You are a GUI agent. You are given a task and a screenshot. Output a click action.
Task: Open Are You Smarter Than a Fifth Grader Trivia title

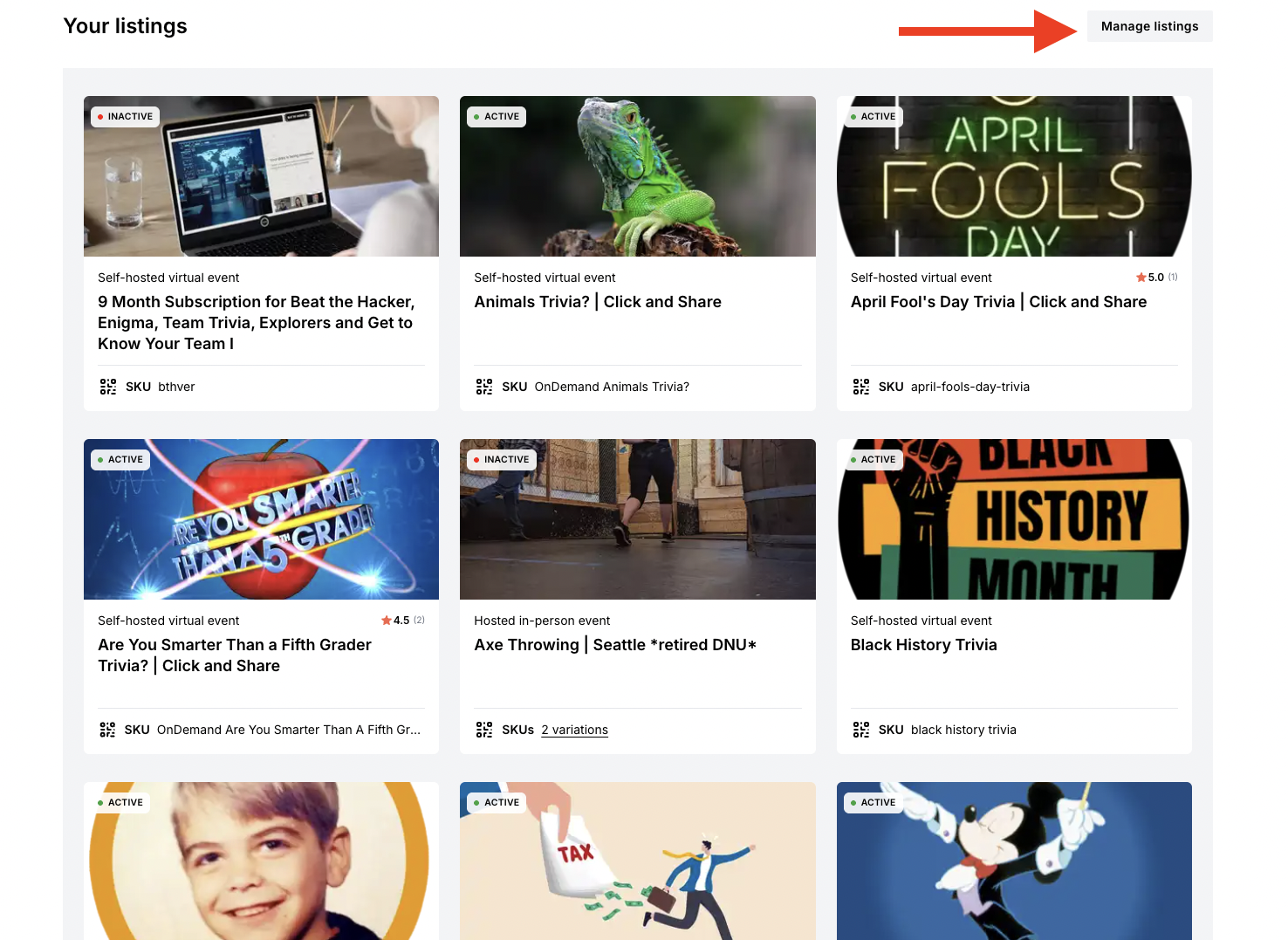(235, 655)
